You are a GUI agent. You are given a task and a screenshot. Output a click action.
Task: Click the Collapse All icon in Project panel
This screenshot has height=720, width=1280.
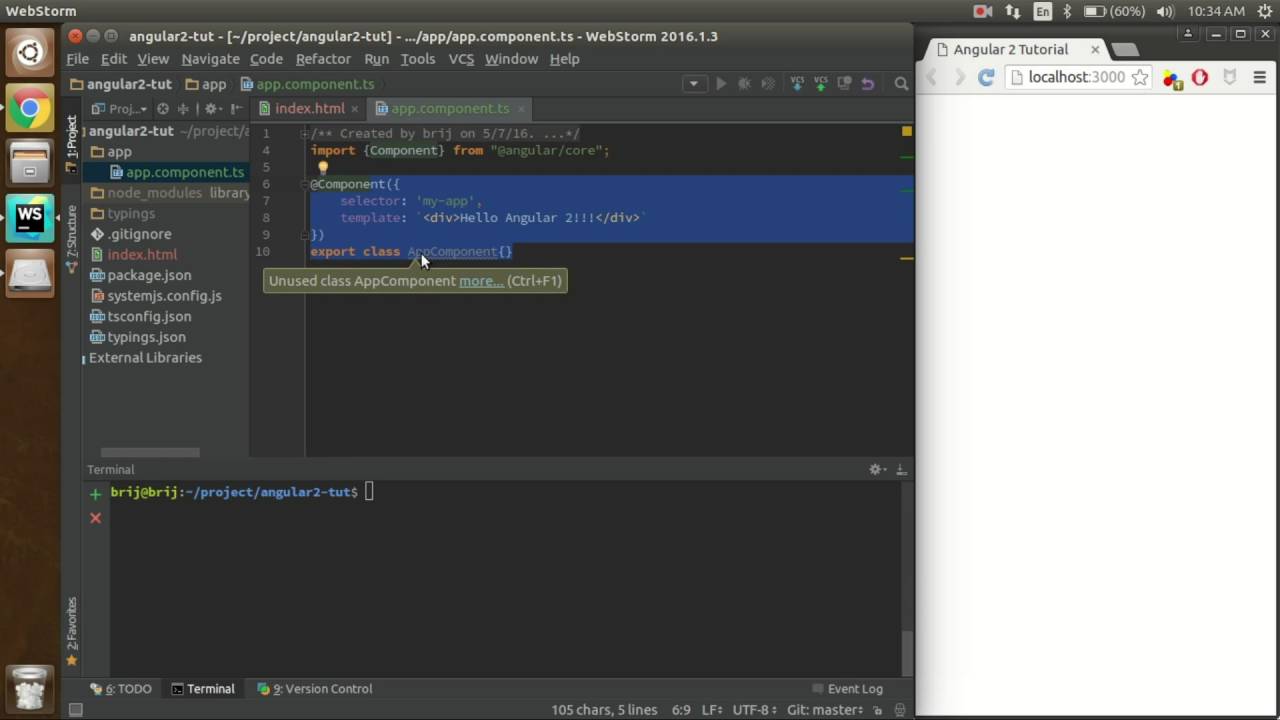183,108
